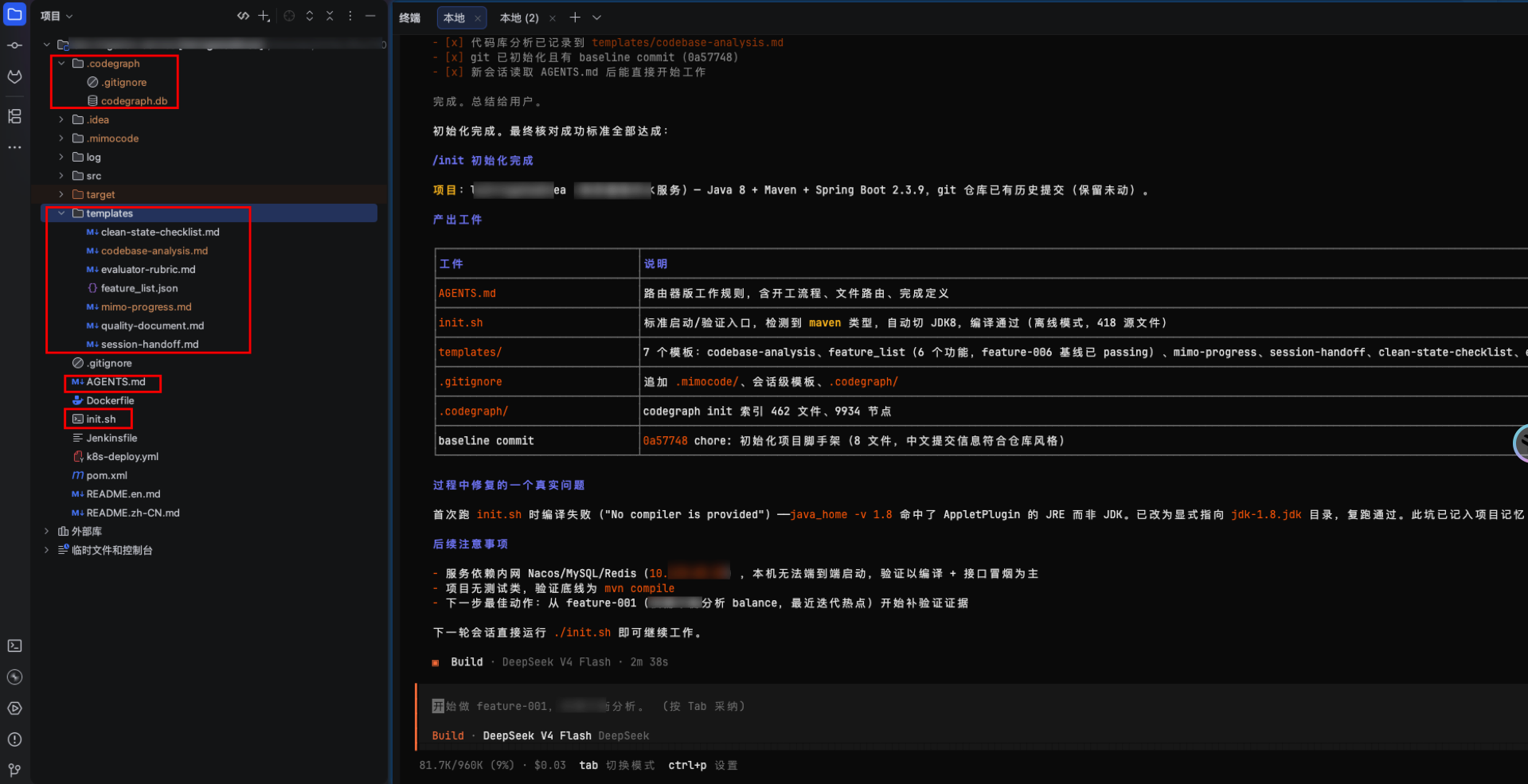
Task: Open Dockerfile in project tree
Action: (x=103, y=400)
